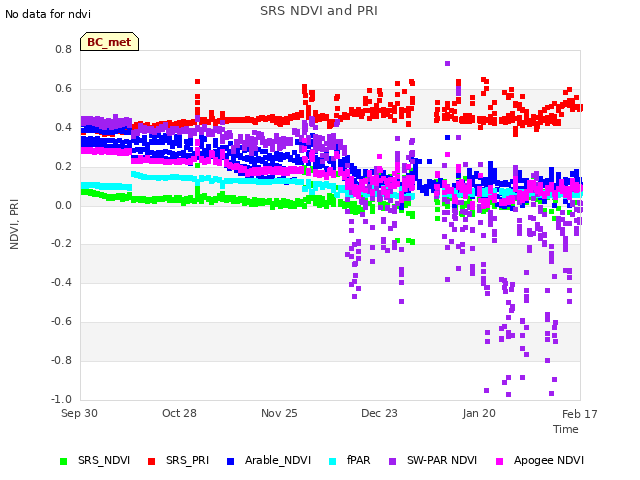Click the magenta Apogee NDVI legend swatch
The height and width of the screenshot is (480, 640).
click(x=499, y=461)
